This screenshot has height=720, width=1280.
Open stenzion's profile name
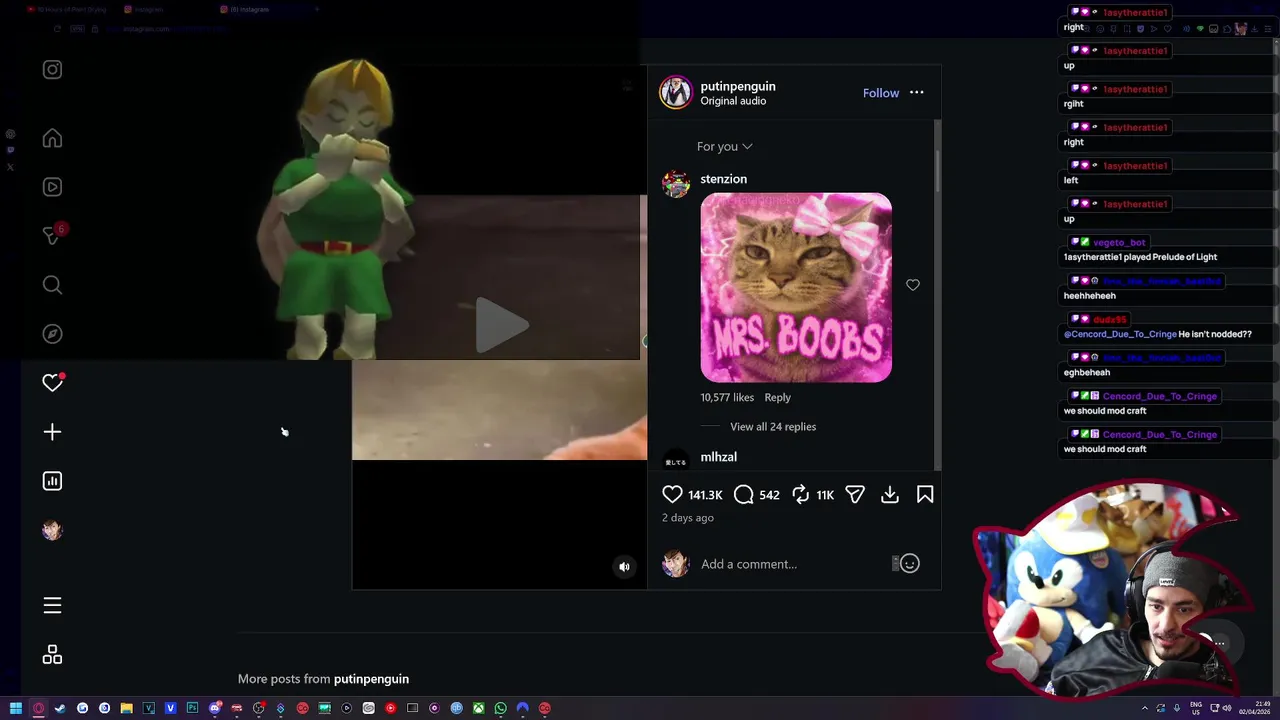[x=724, y=179]
